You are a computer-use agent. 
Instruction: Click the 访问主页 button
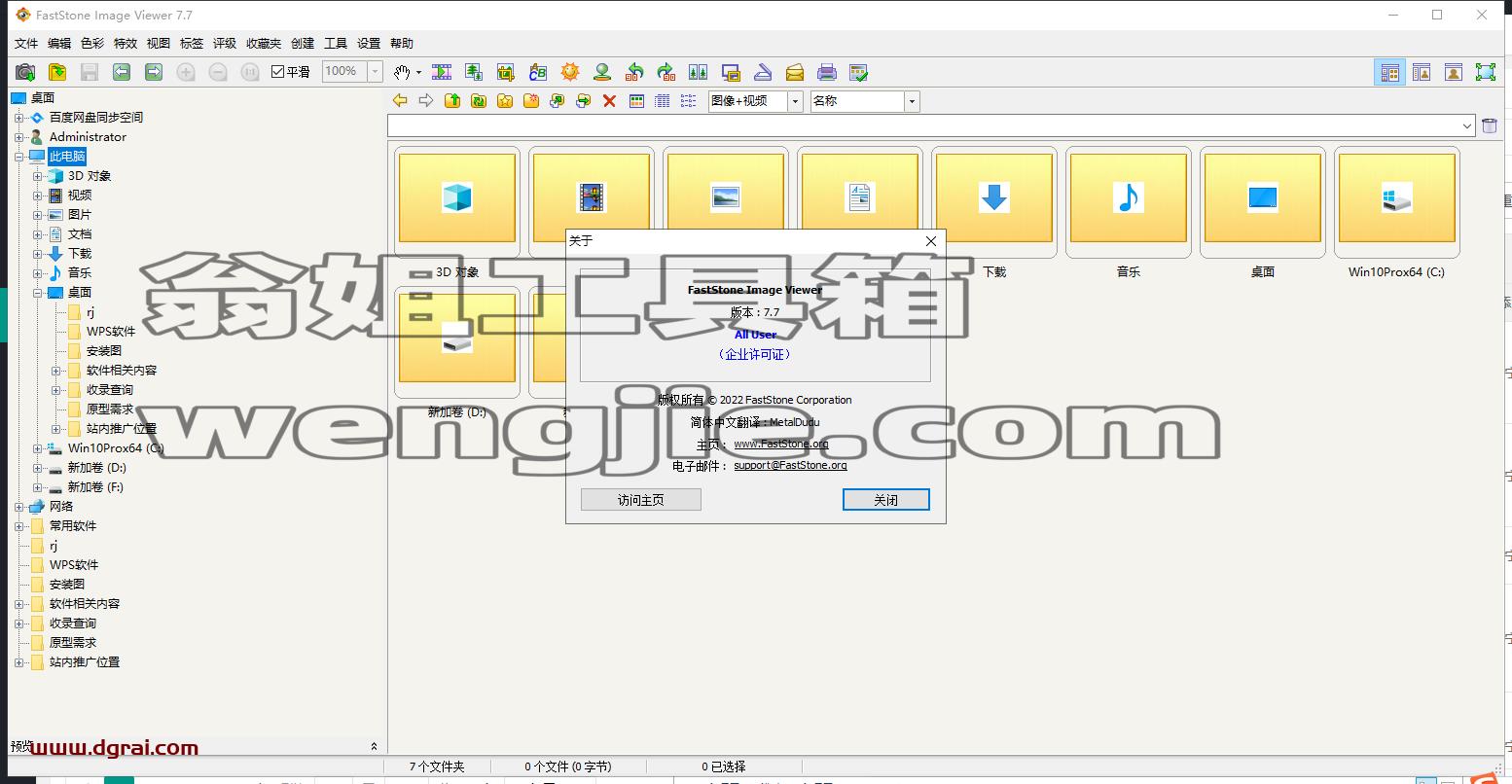coord(641,500)
